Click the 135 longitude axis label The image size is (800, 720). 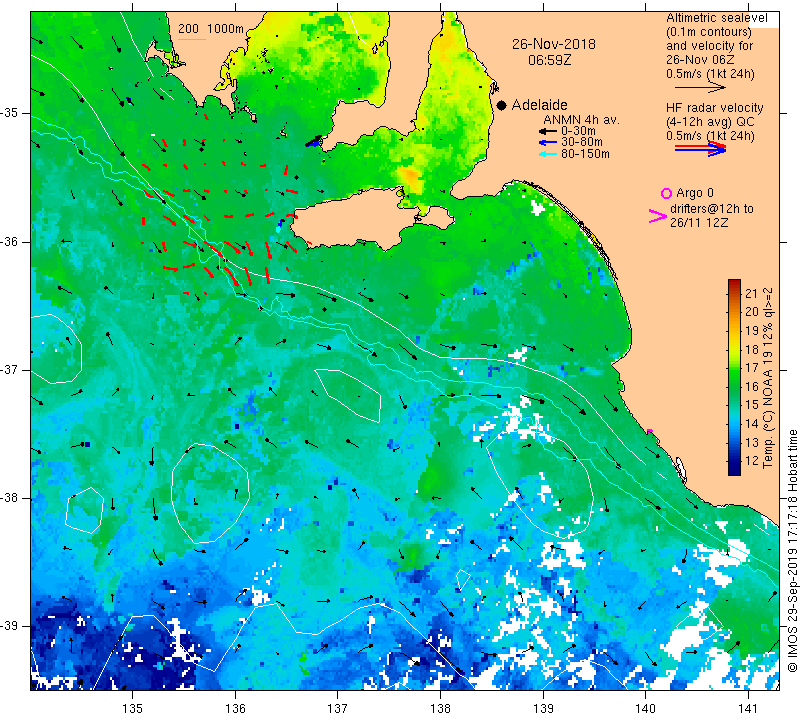coord(133,709)
